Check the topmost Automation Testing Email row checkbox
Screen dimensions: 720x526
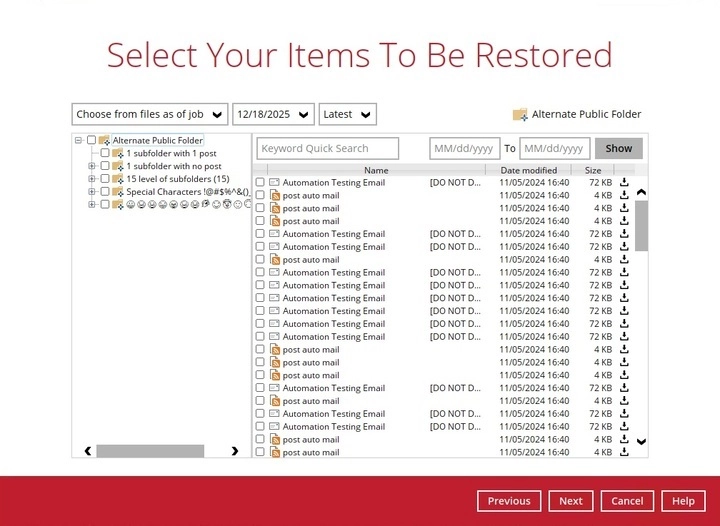(x=260, y=182)
